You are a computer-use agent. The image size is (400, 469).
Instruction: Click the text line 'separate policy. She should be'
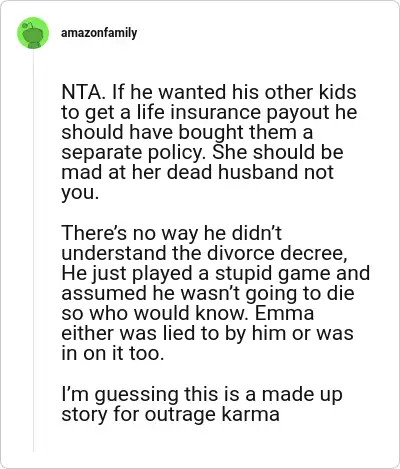coord(202,153)
